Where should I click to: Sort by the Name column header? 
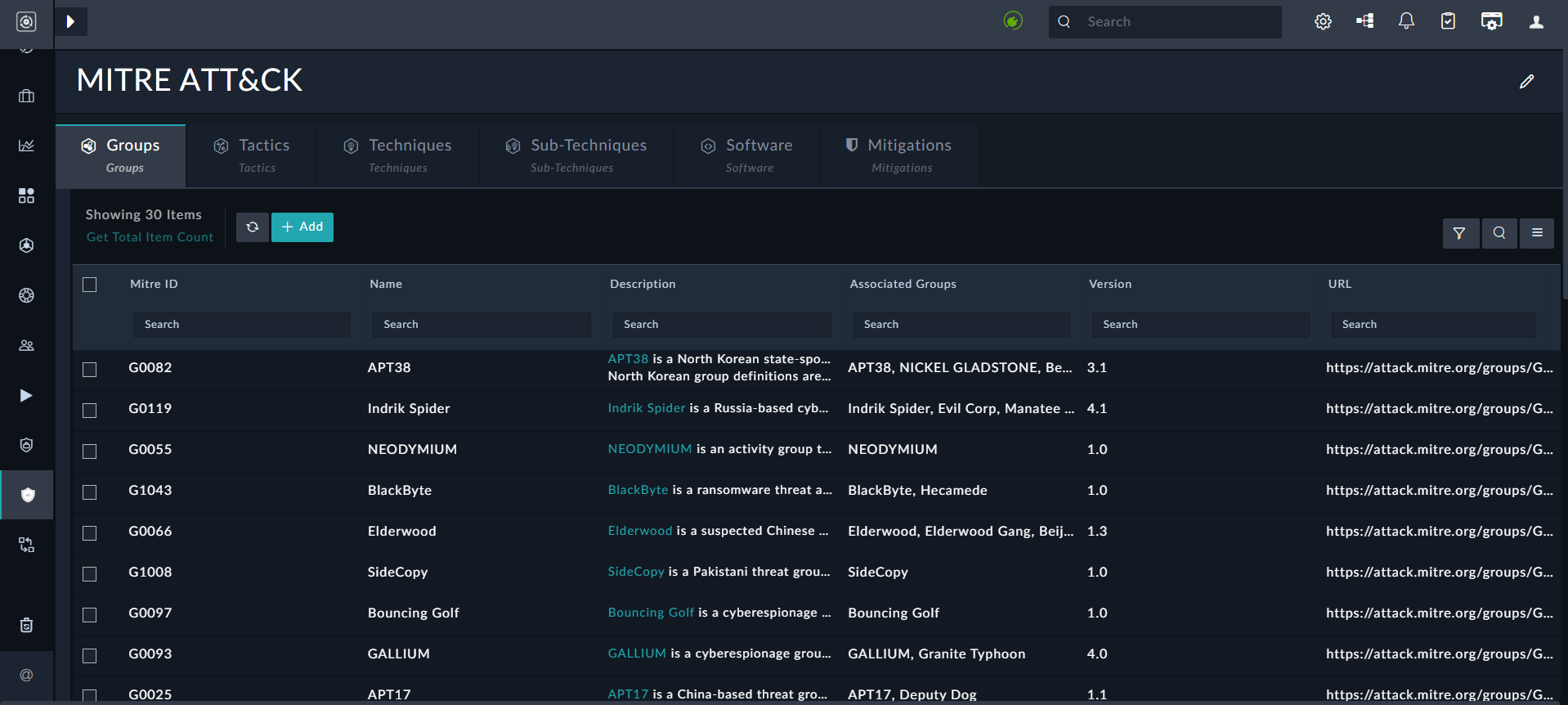[386, 284]
